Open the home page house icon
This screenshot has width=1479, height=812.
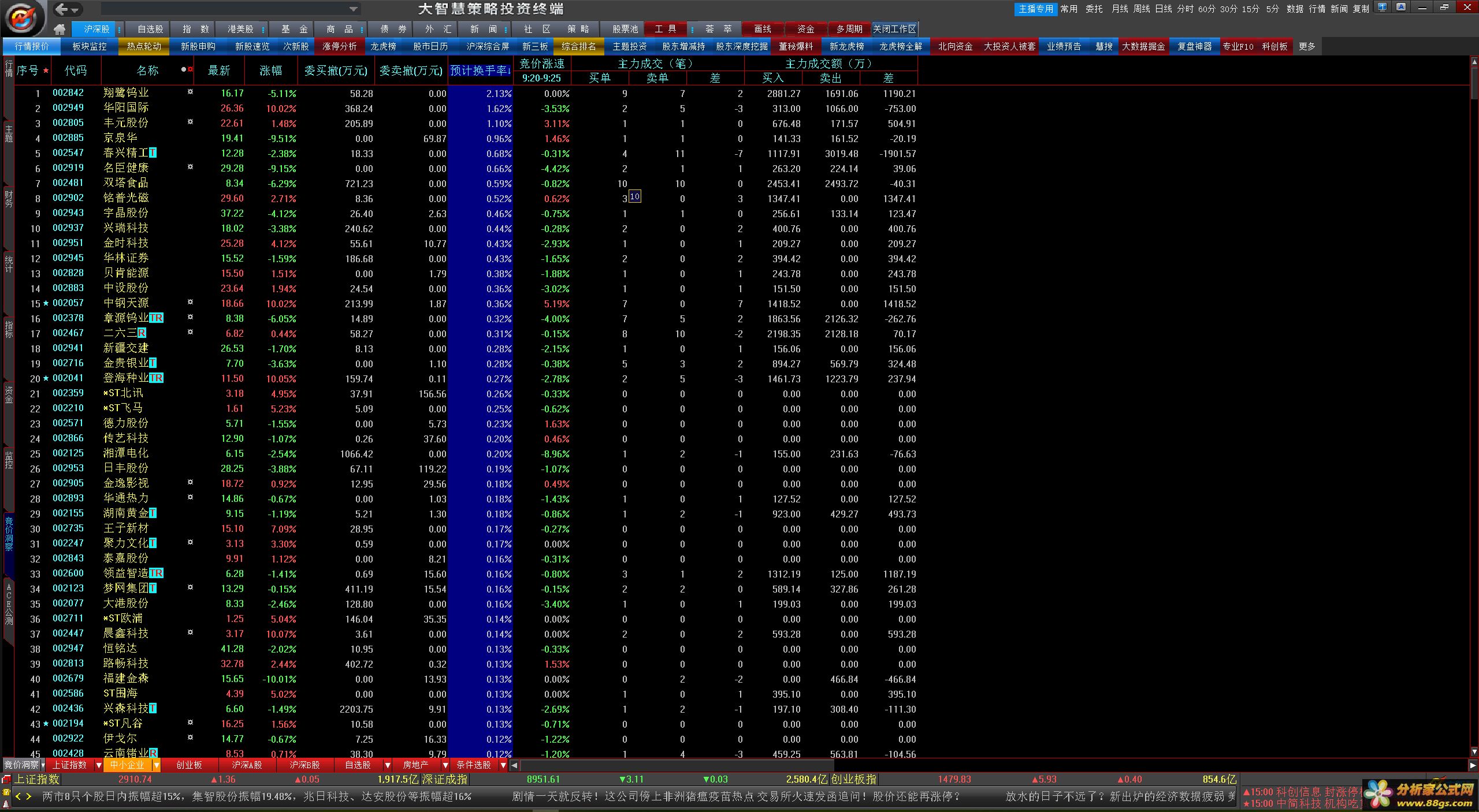(59, 29)
